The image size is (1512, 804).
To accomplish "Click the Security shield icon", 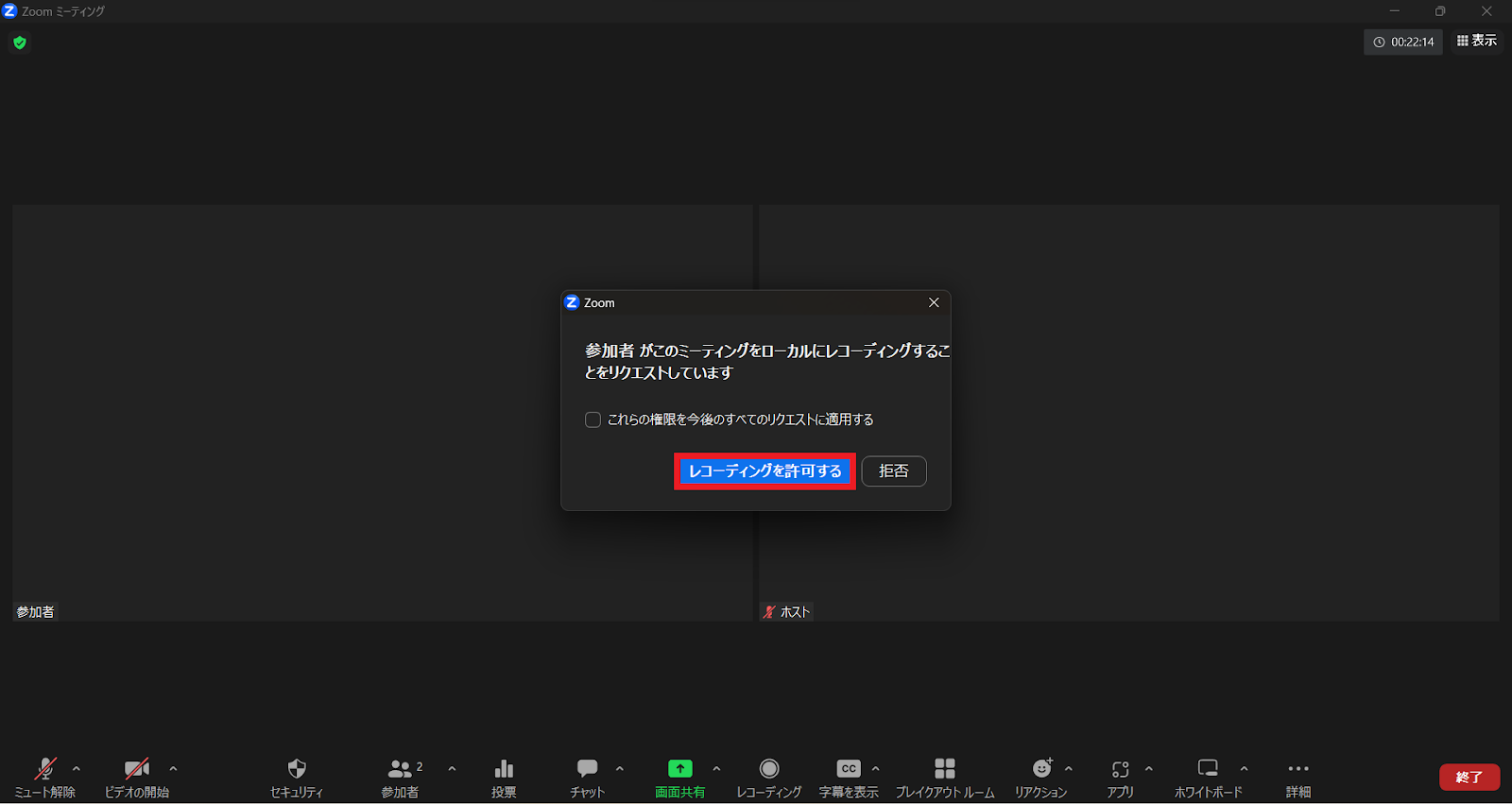I will tap(297, 769).
